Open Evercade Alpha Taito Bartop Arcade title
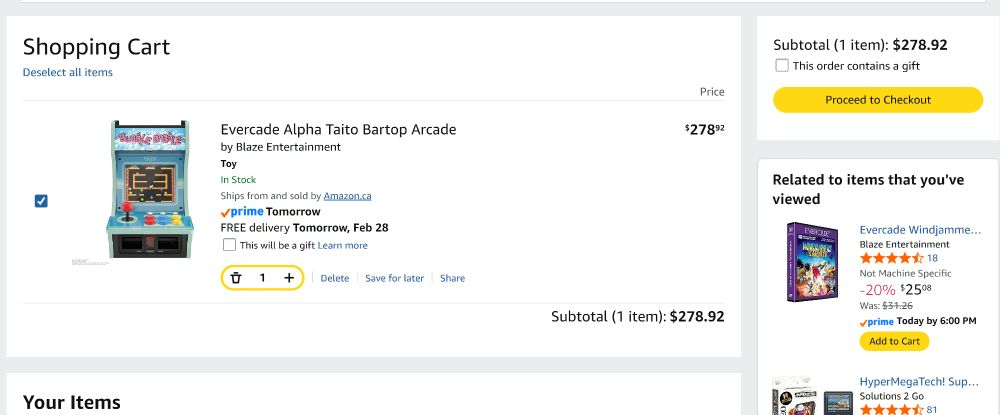Screen dimensions: 1000x415 click(x=338, y=129)
